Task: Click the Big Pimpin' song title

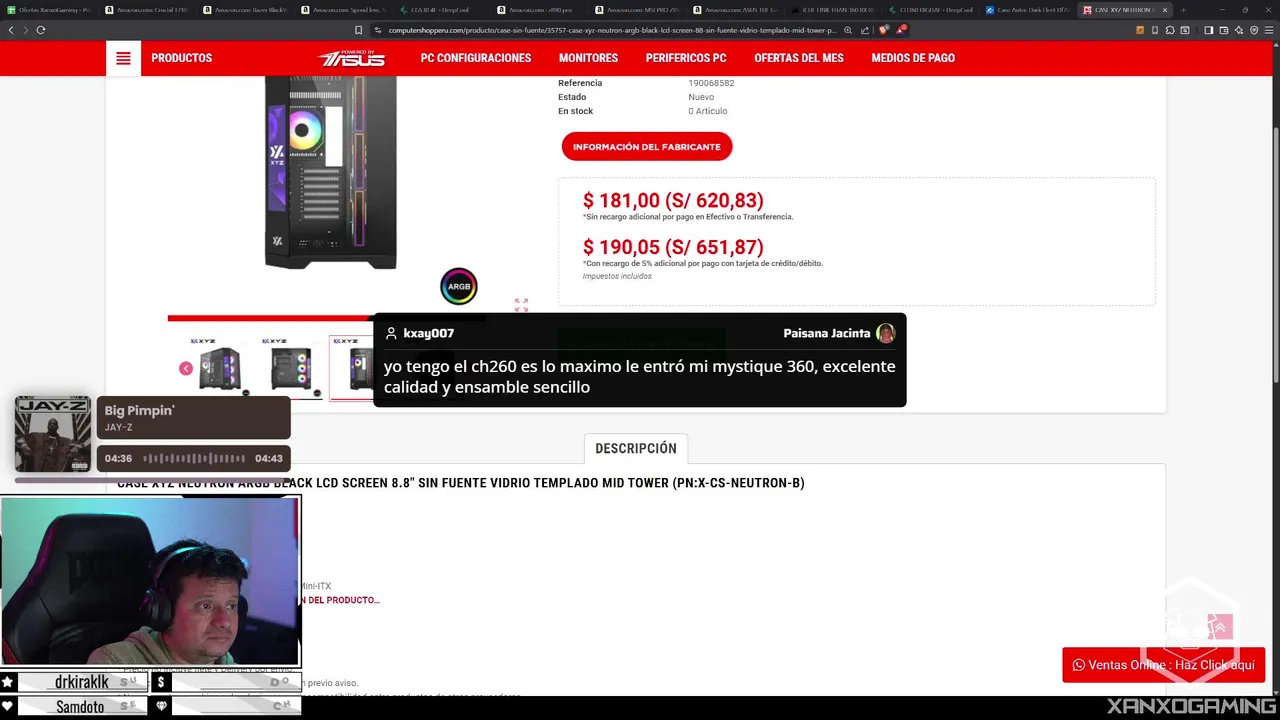Action: 140,410
